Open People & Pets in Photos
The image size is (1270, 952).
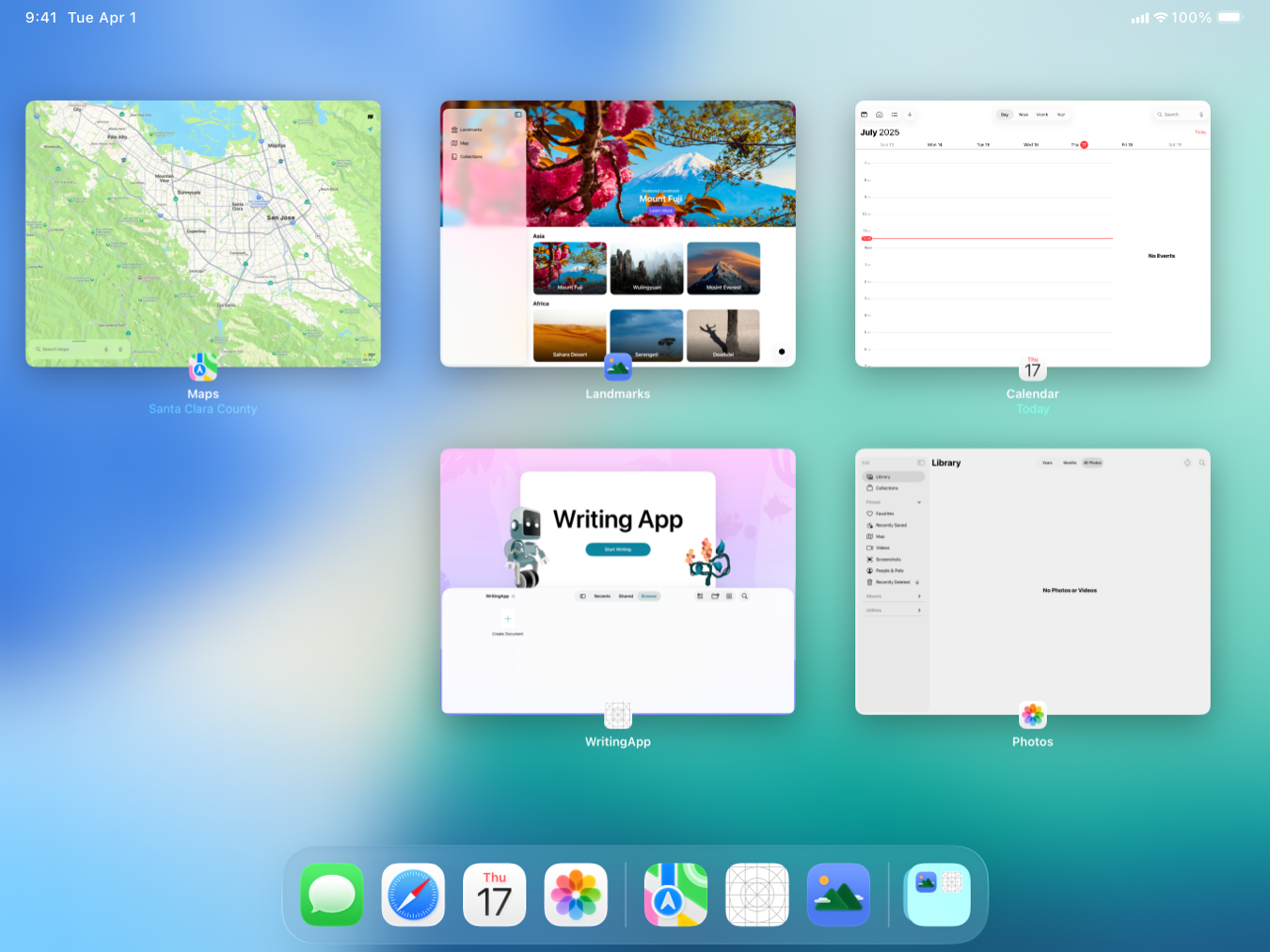coord(888,570)
